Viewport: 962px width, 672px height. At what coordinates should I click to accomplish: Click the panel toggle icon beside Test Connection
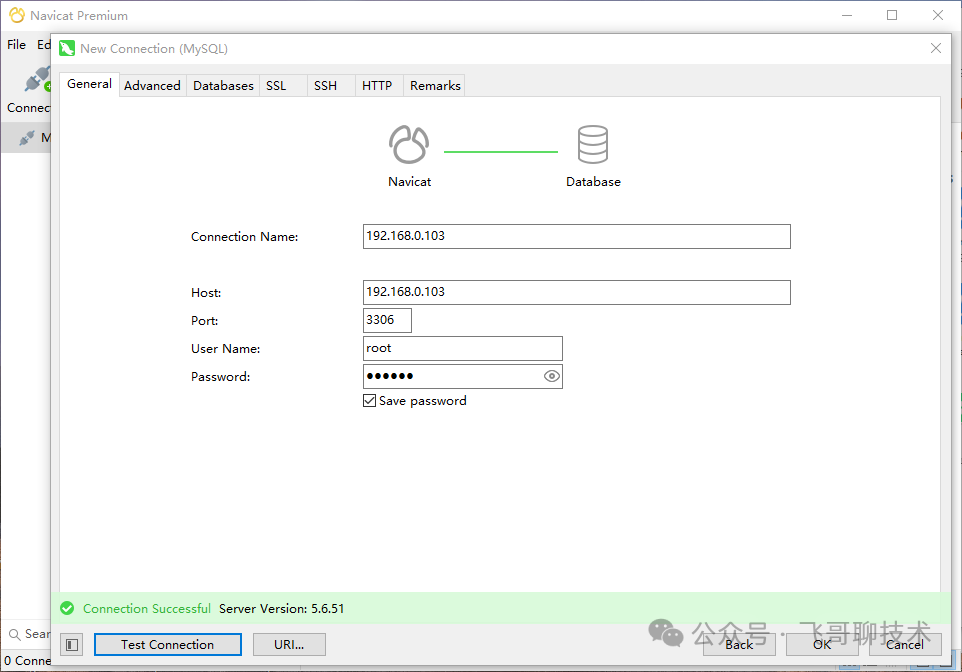(x=72, y=644)
